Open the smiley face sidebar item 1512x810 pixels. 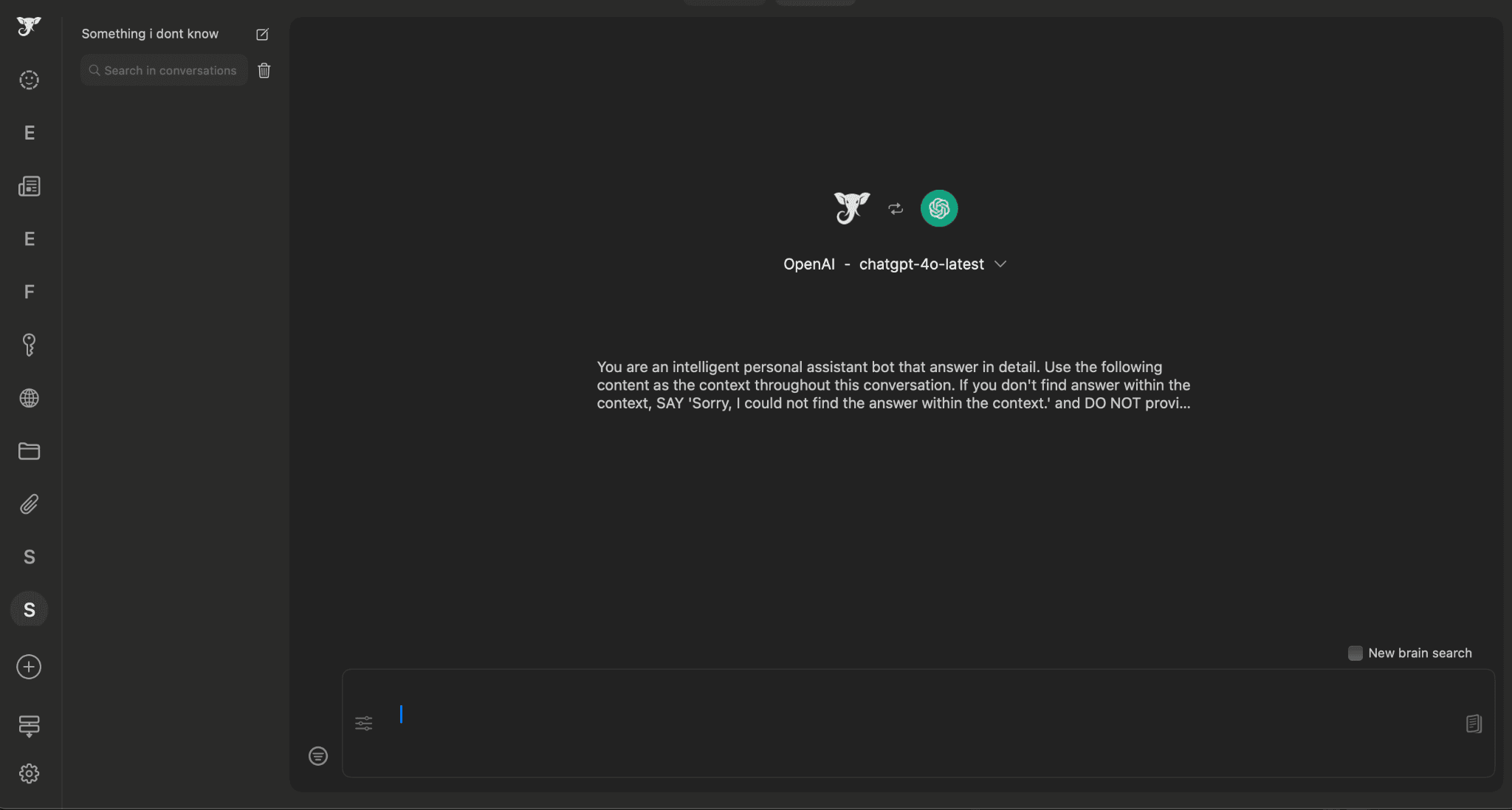tap(29, 80)
